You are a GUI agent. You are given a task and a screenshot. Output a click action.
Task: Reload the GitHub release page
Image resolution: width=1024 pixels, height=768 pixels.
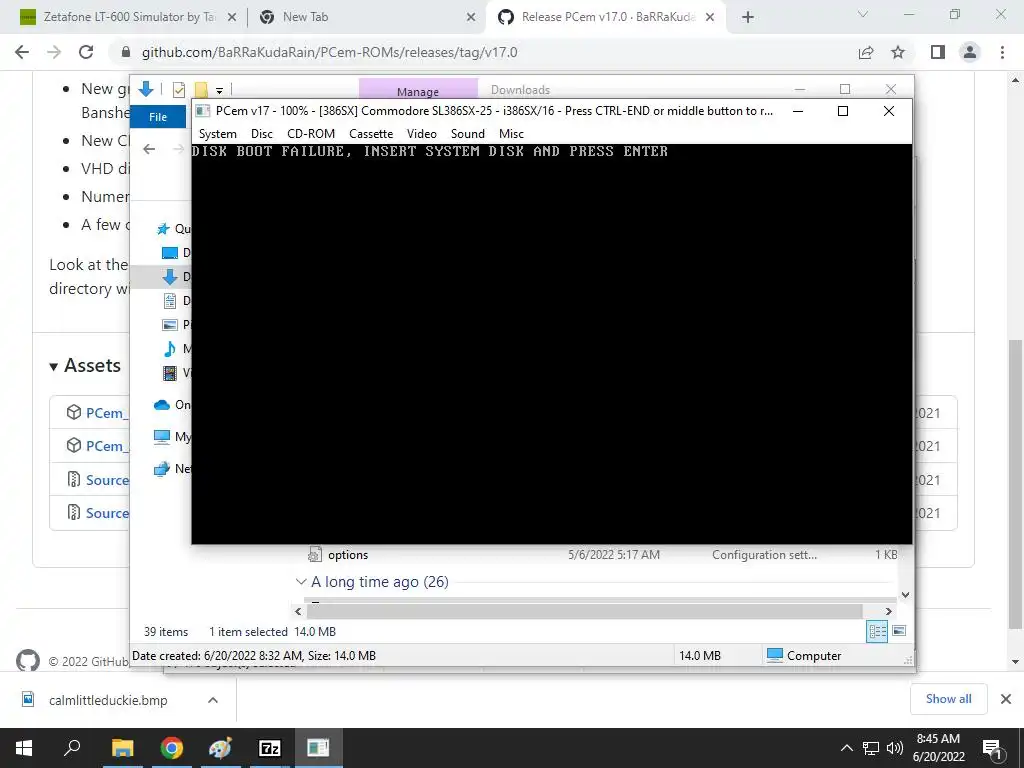click(x=86, y=52)
